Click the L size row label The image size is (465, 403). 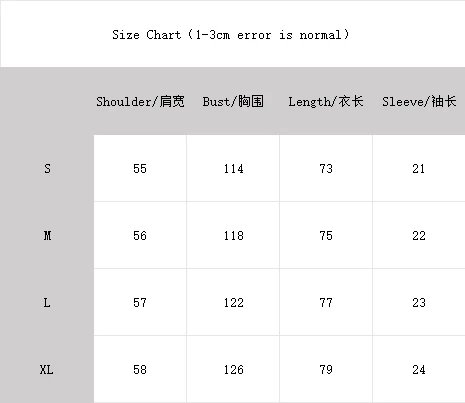47,303
